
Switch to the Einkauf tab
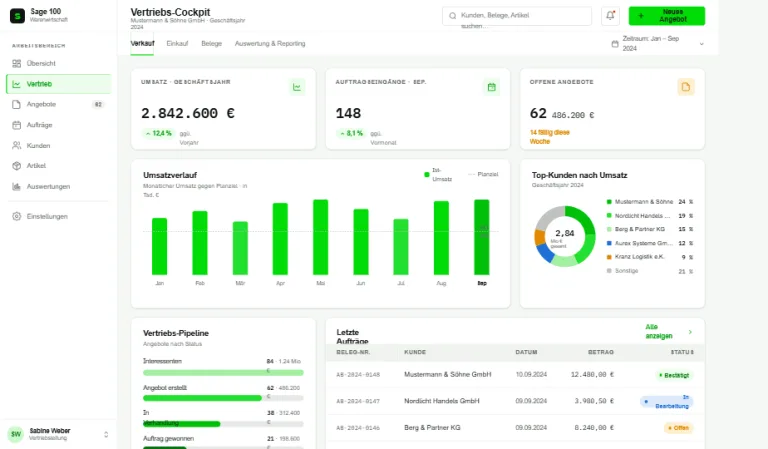pyautogui.click(x=177, y=44)
